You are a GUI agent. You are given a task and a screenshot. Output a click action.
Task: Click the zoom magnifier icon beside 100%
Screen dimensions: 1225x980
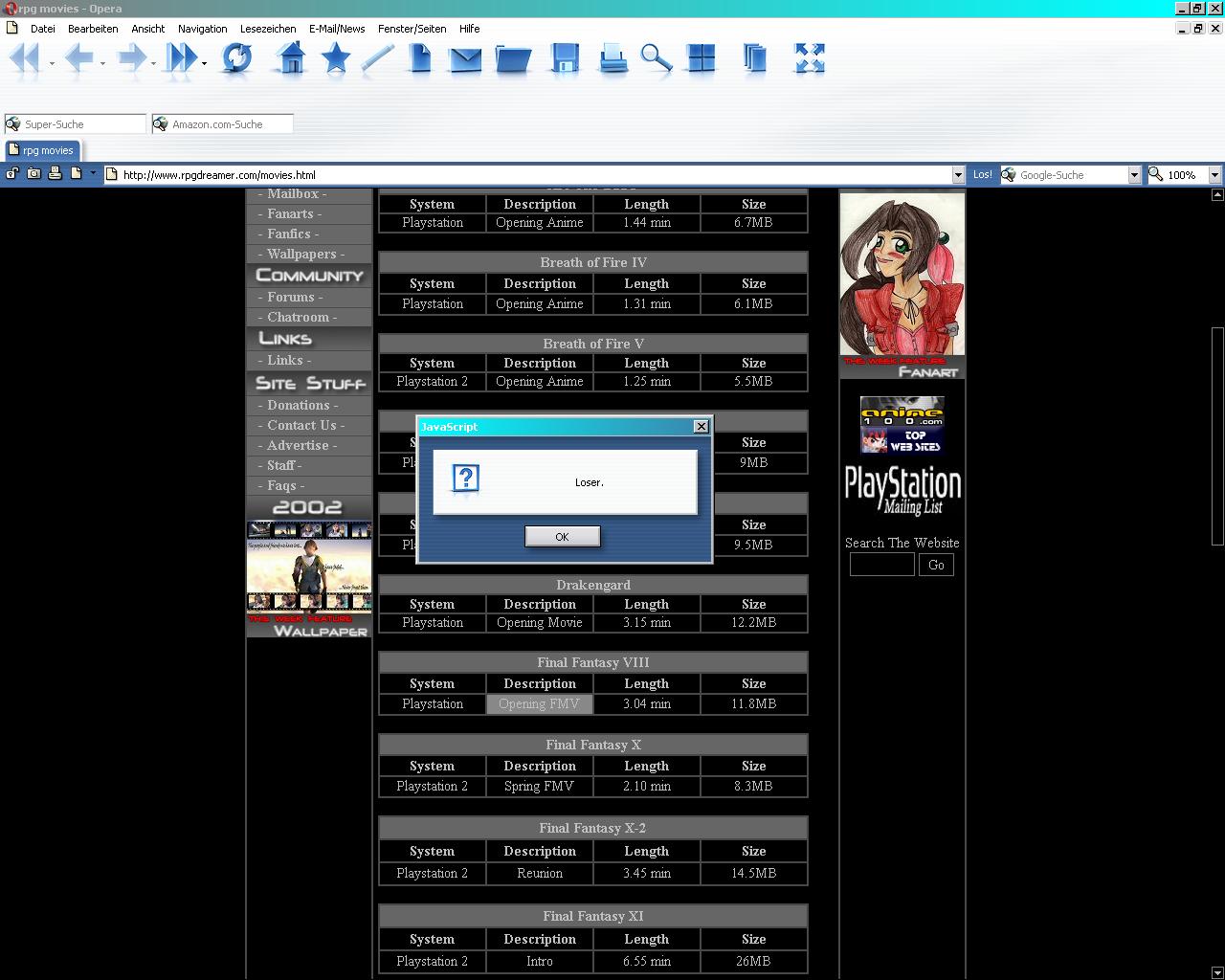tap(1156, 174)
